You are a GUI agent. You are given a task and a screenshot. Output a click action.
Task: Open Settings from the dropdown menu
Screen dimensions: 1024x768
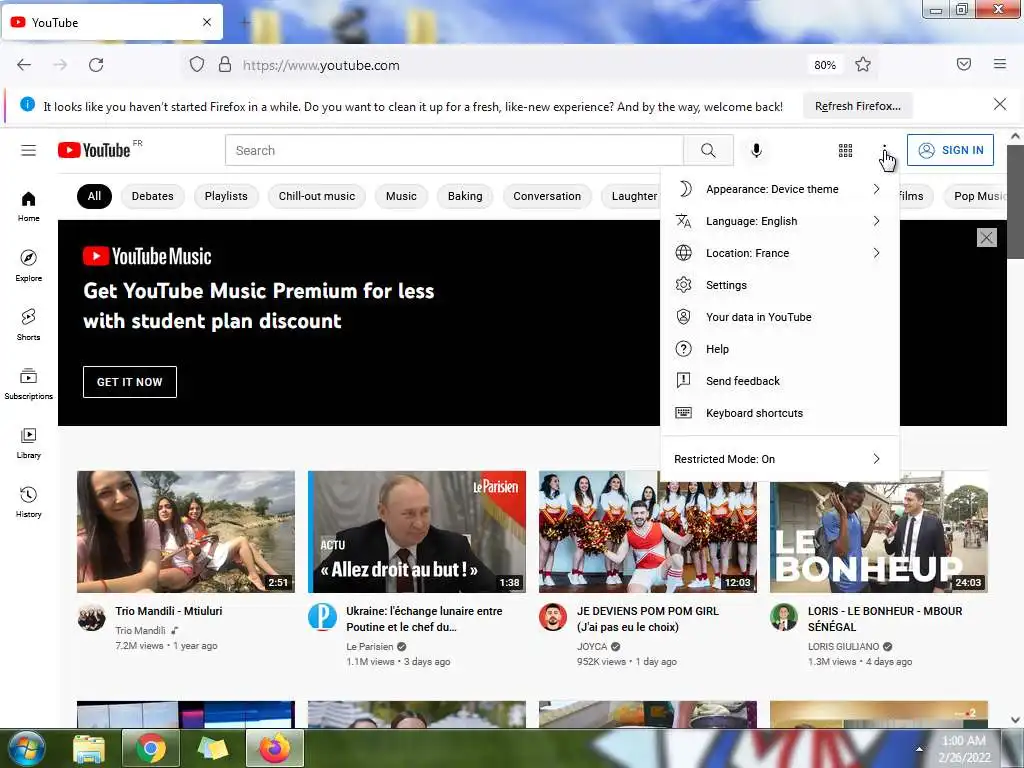coord(780,285)
